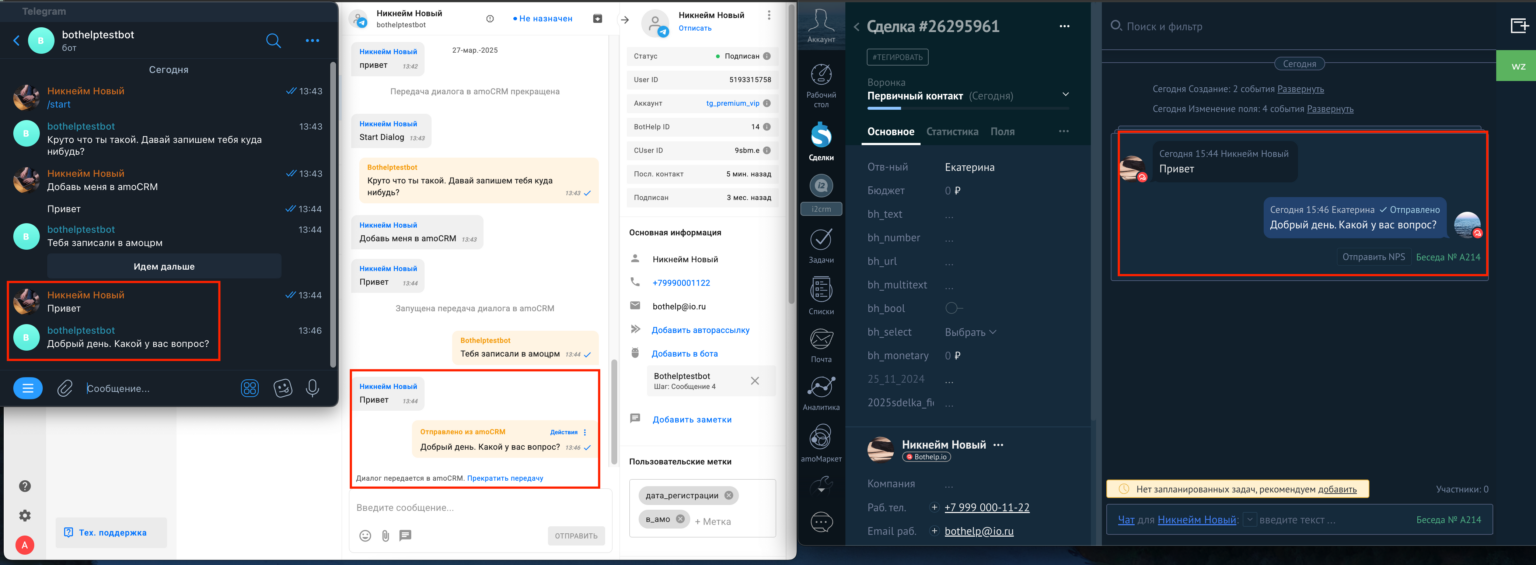The image size is (1536, 565).
Task: Open Telegram chat search
Action: tap(273, 40)
